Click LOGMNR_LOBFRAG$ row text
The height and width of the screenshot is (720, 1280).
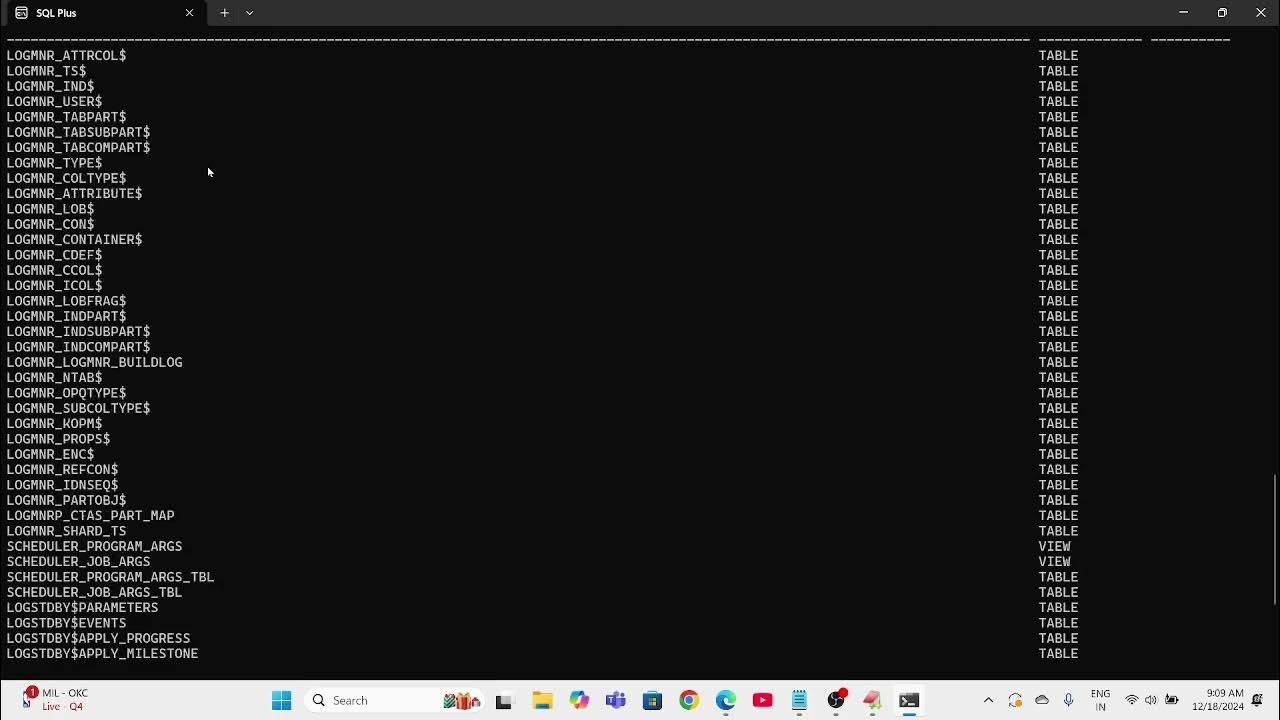[66, 301]
